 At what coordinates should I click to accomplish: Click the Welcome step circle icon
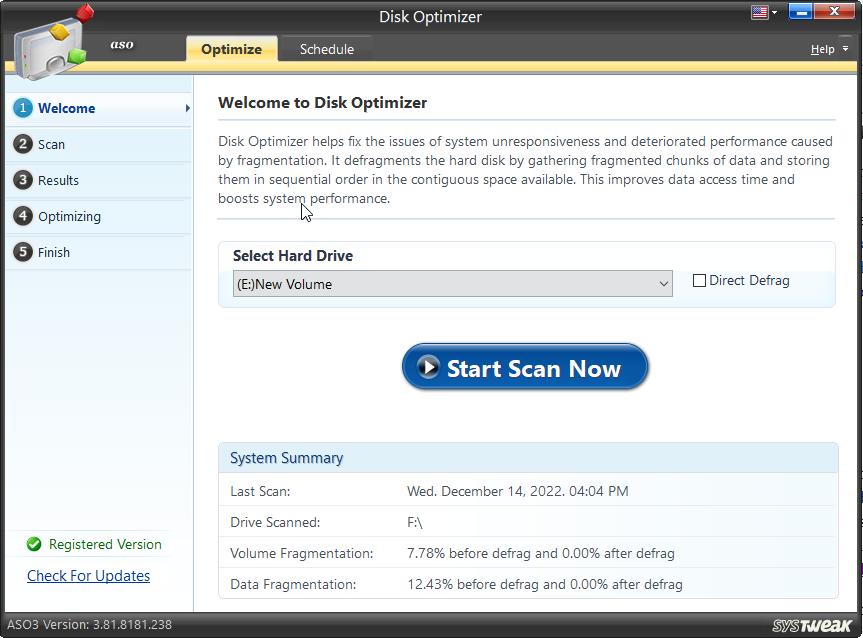coord(22,108)
